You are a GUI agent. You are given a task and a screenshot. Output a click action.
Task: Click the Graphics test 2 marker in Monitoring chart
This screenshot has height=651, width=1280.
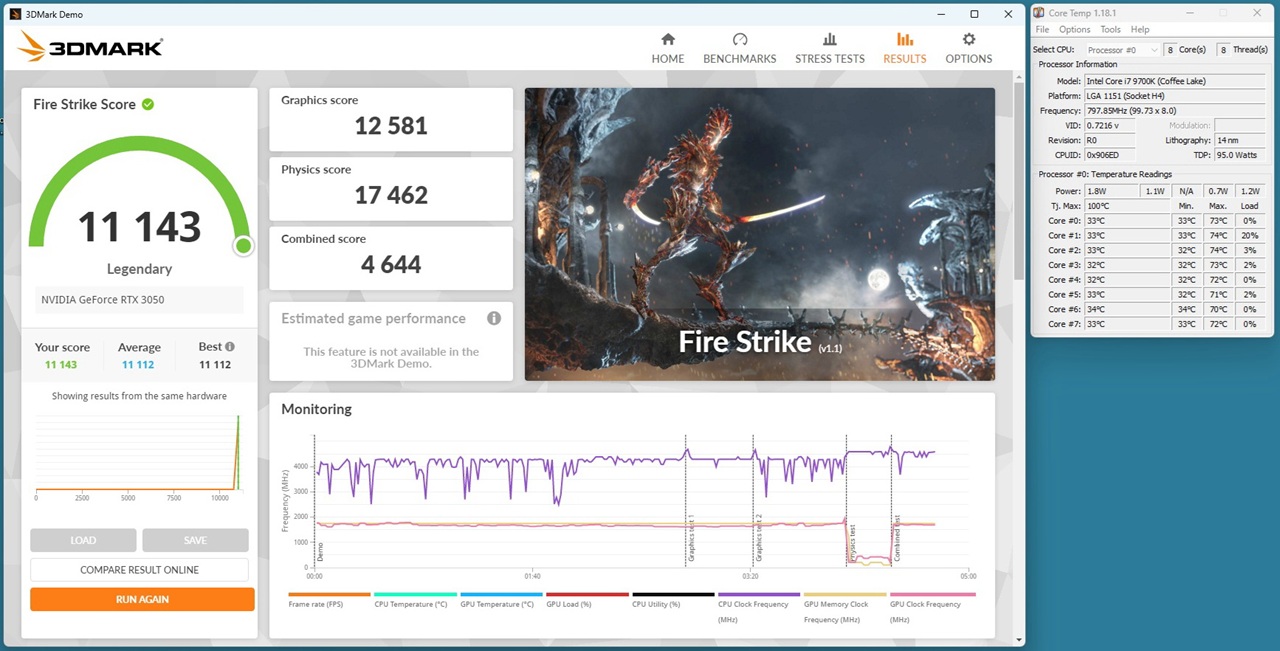pyautogui.click(x=758, y=538)
